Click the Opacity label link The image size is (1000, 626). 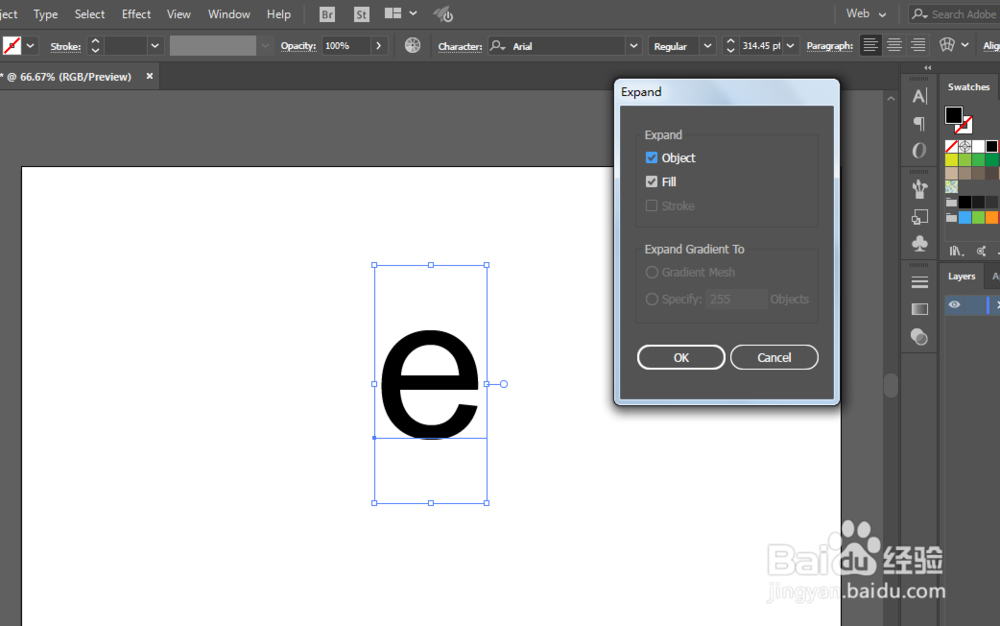pos(298,46)
